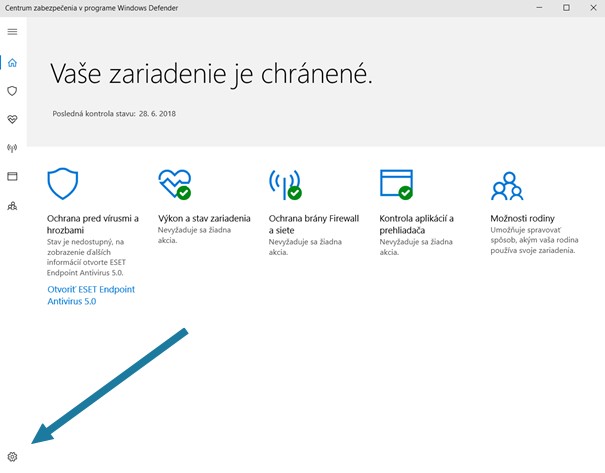
Task: Close the Windows Defender window
Action: tap(587, 9)
